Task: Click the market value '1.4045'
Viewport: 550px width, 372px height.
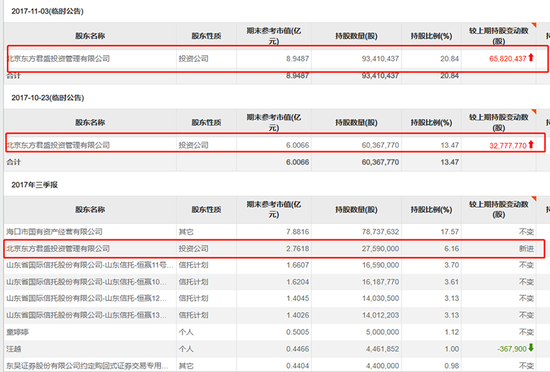Action: click(297, 298)
